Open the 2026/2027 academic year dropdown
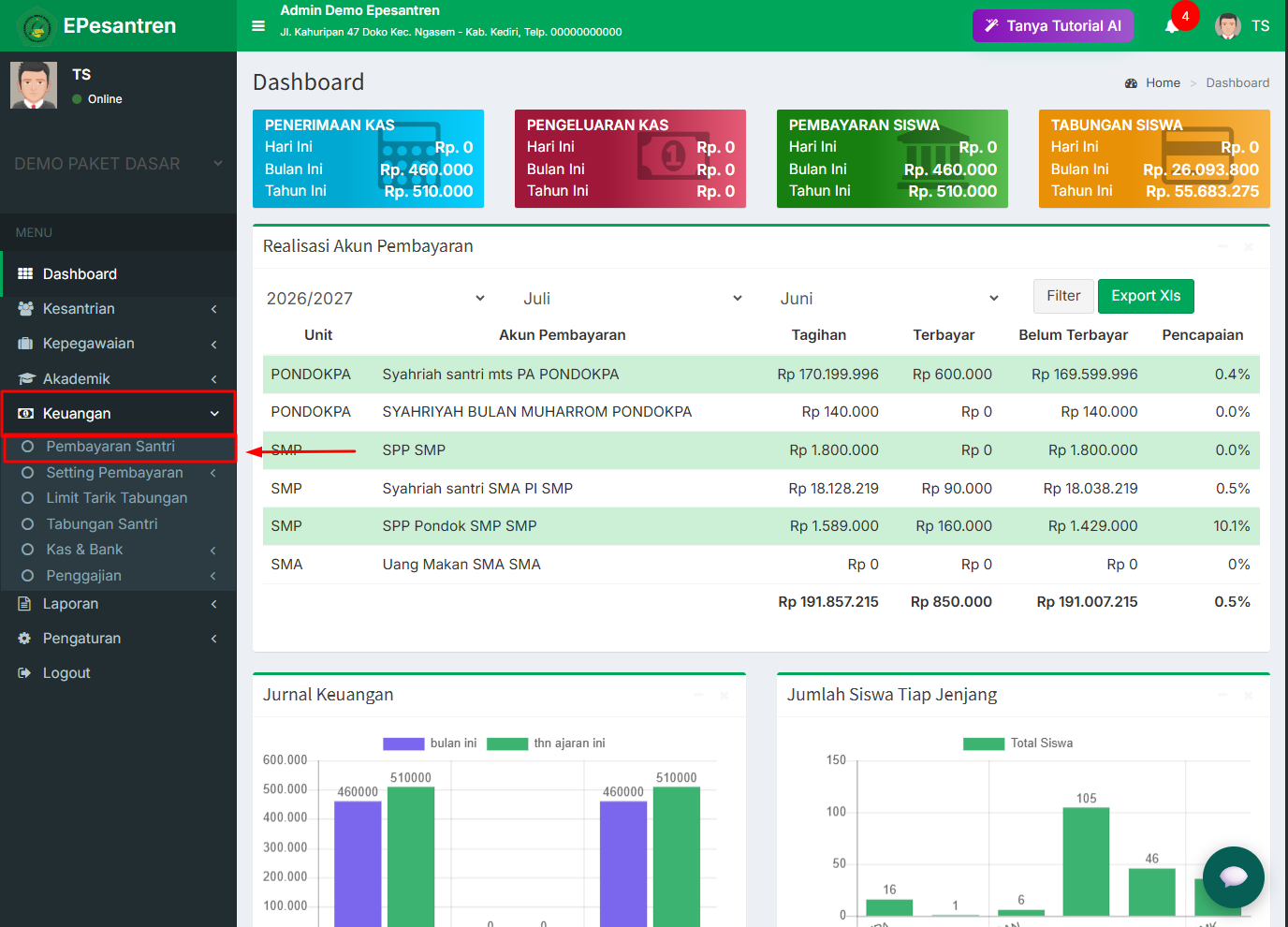The image size is (1288, 927). pyautogui.click(x=376, y=299)
